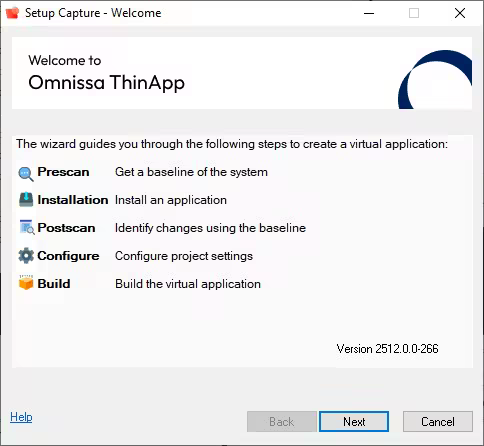The height and width of the screenshot is (446, 484).
Task: Click 'Identify changes using the baseline' text
Action: click(210, 228)
